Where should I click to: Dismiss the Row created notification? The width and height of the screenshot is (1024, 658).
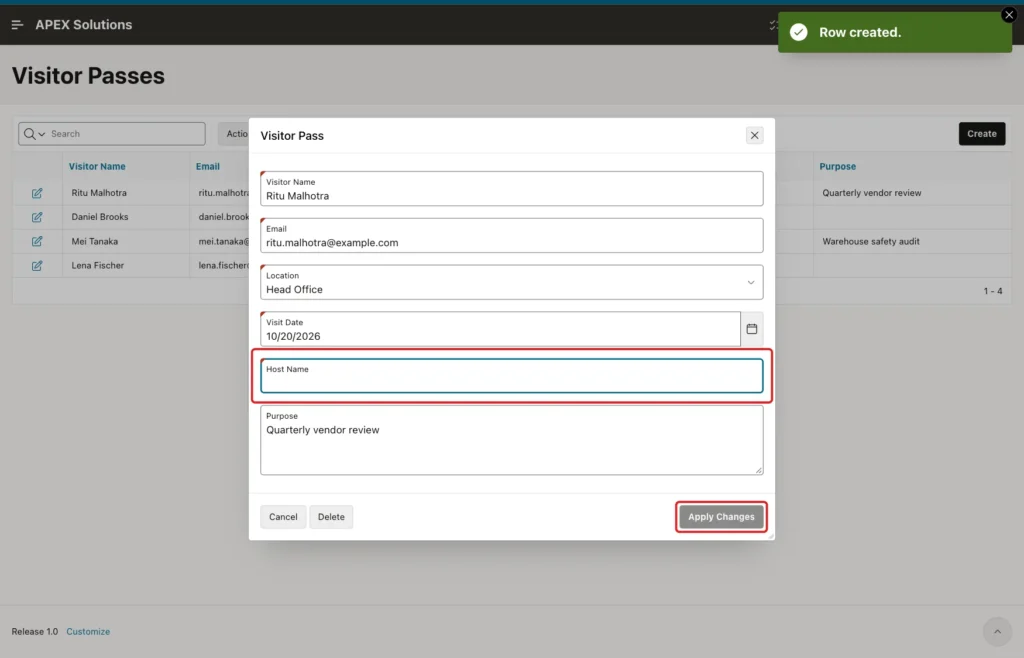pyautogui.click(x=1009, y=14)
